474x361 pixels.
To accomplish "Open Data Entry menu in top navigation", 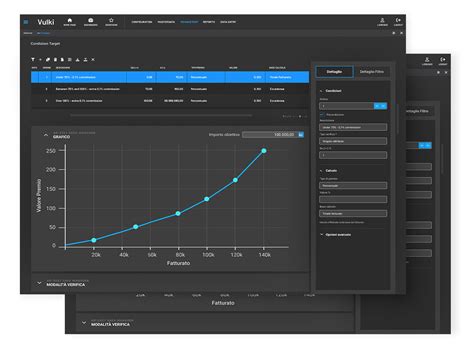I will 228,22.
